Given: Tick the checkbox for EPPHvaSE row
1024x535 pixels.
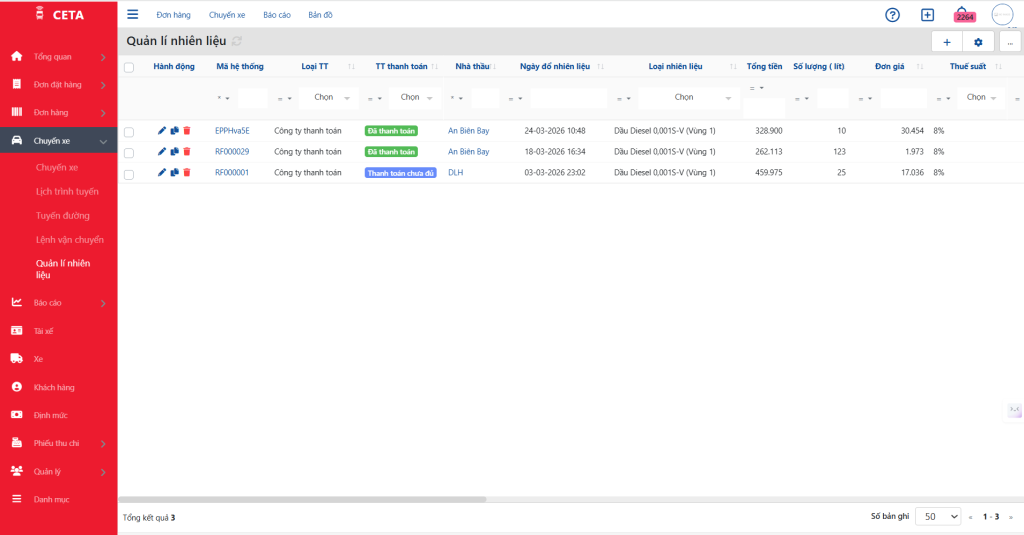Looking at the screenshot, I should (x=129, y=132).
